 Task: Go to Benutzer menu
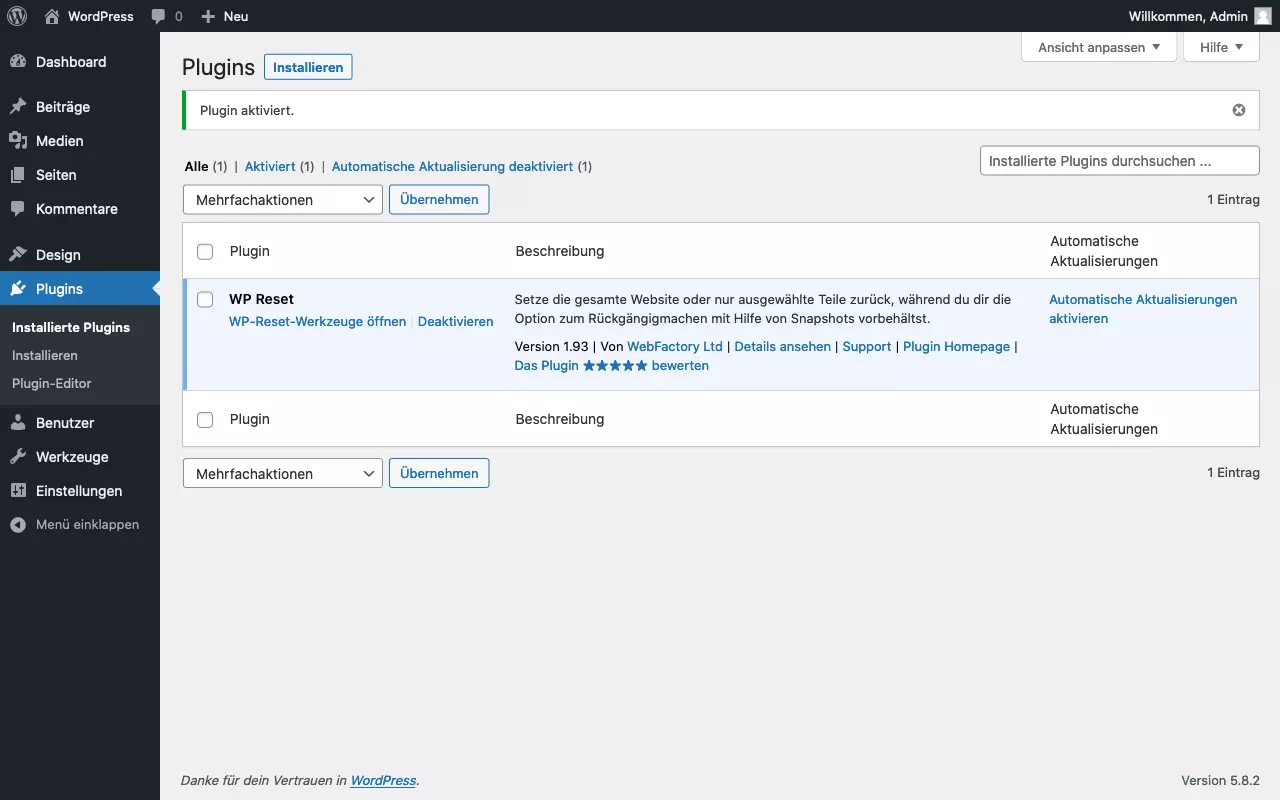pos(80,423)
